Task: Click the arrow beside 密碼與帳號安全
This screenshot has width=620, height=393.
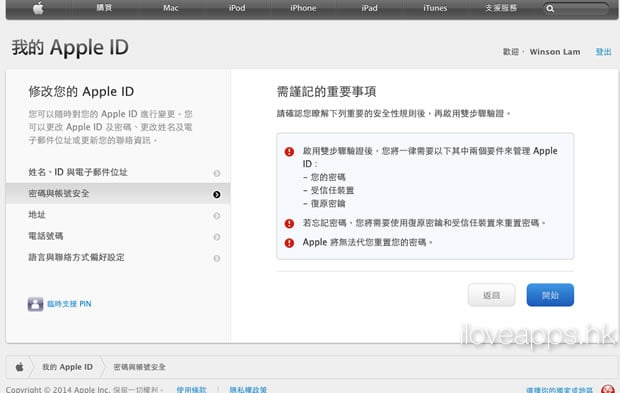Action: tap(217, 194)
